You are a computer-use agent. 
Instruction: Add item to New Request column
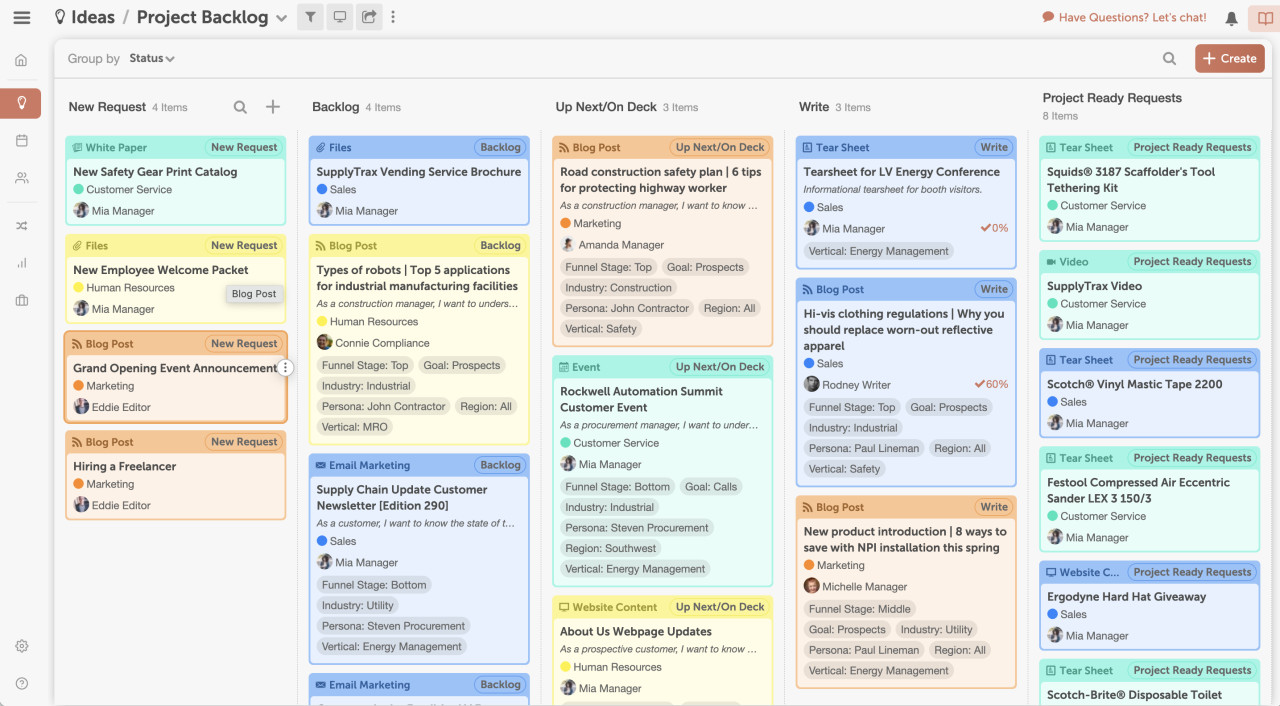tap(273, 107)
